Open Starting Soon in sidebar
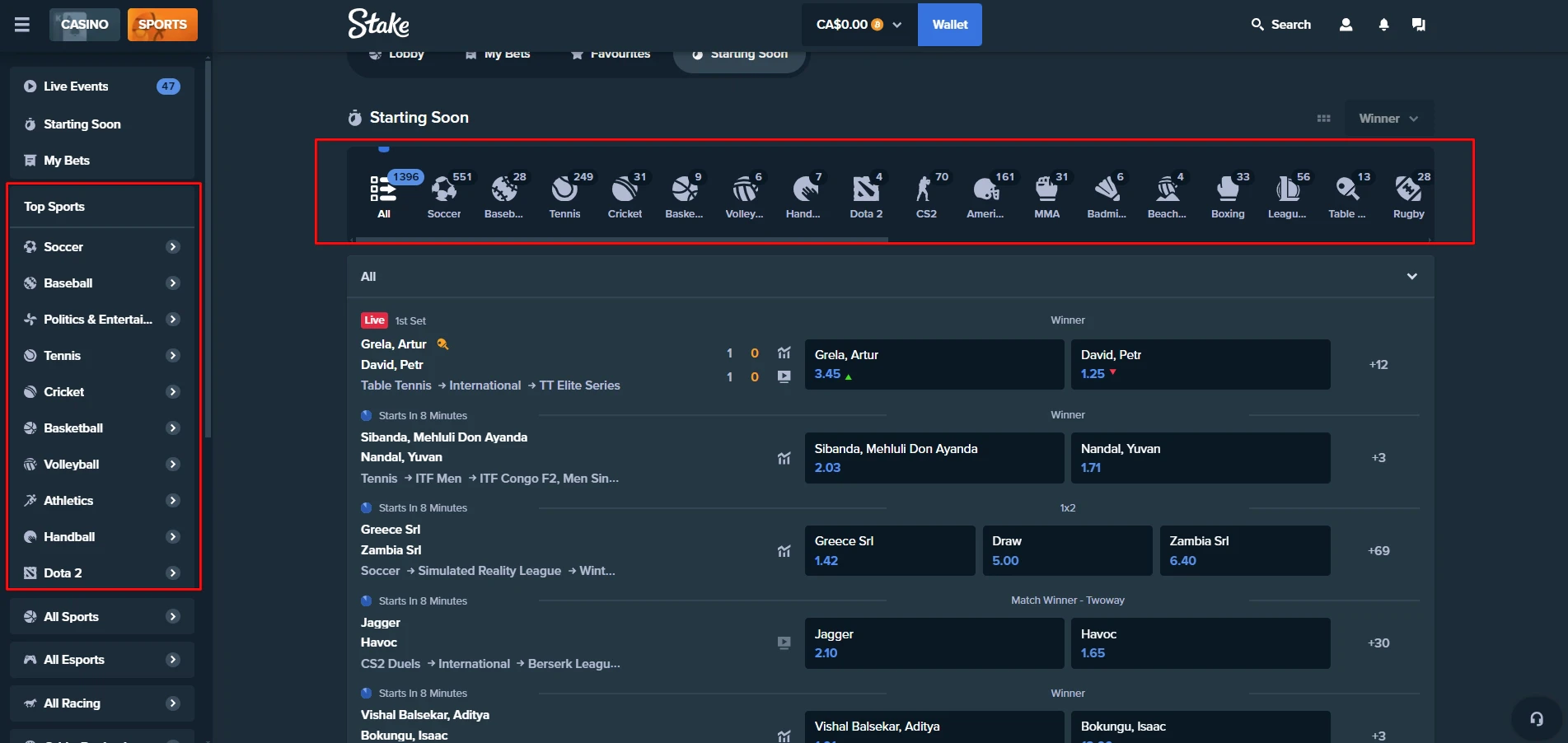 click(x=102, y=124)
